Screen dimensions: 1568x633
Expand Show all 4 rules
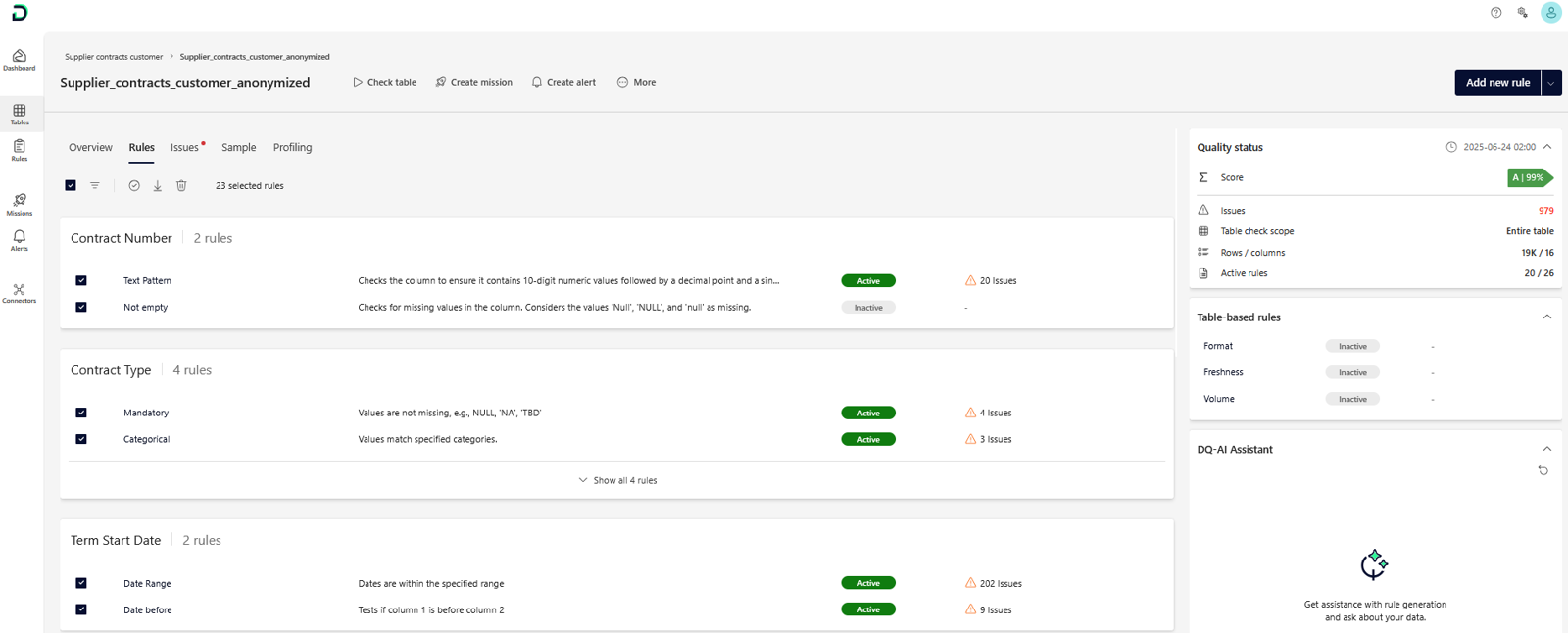click(x=617, y=480)
